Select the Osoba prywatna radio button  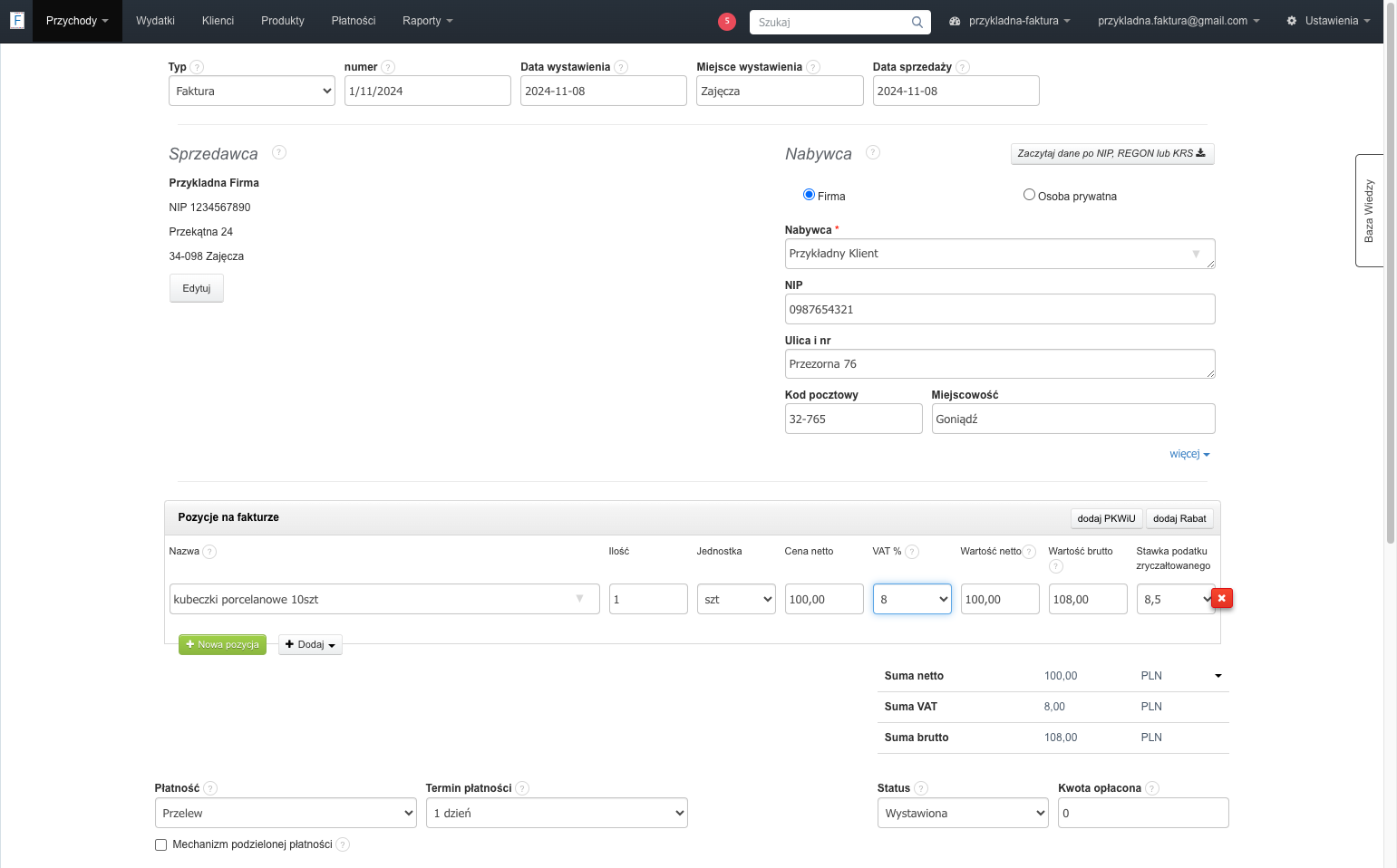coord(1029,195)
